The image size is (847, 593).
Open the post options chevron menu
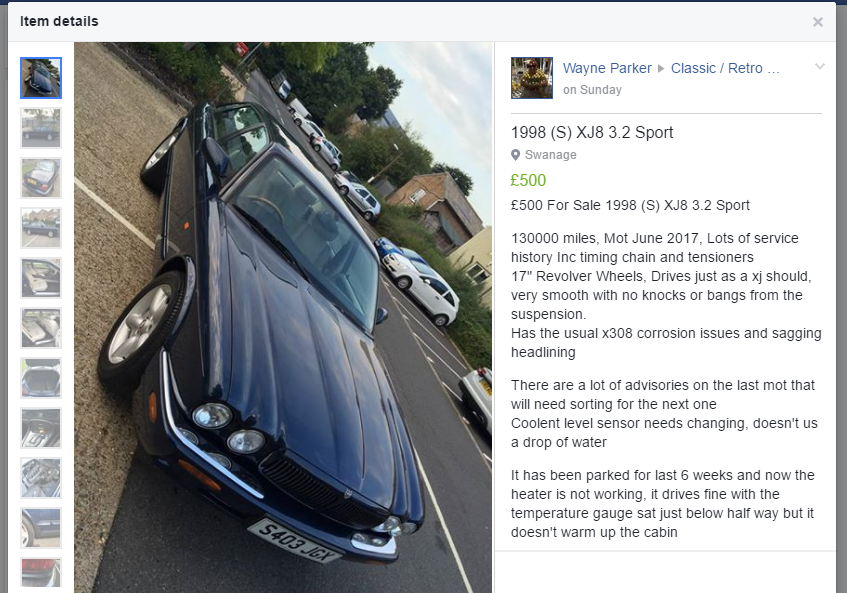[x=819, y=66]
